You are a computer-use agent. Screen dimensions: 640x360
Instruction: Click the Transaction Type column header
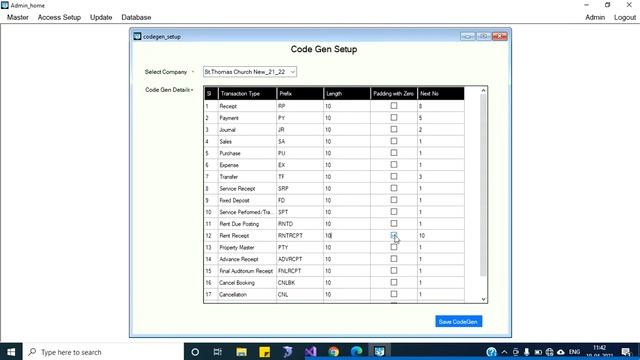[x=247, y=93]
